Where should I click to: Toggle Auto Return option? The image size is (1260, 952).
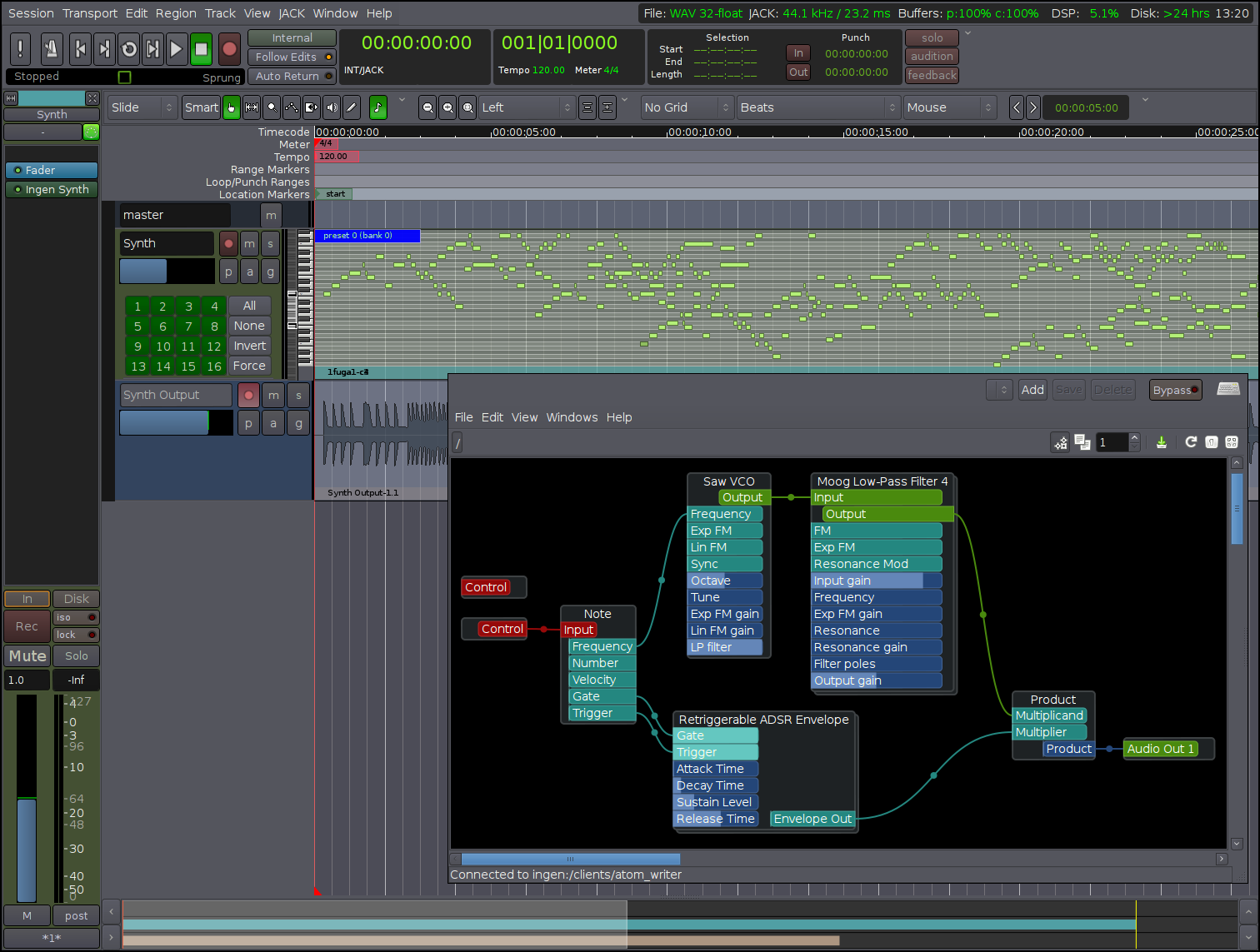(292, 76)
